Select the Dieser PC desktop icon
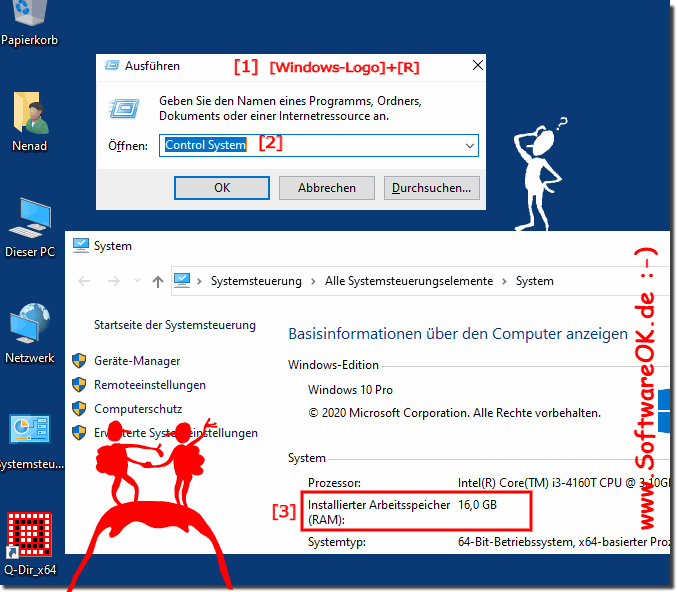The width and height of the screenshot is (677, 592). (x=30, y=218)
